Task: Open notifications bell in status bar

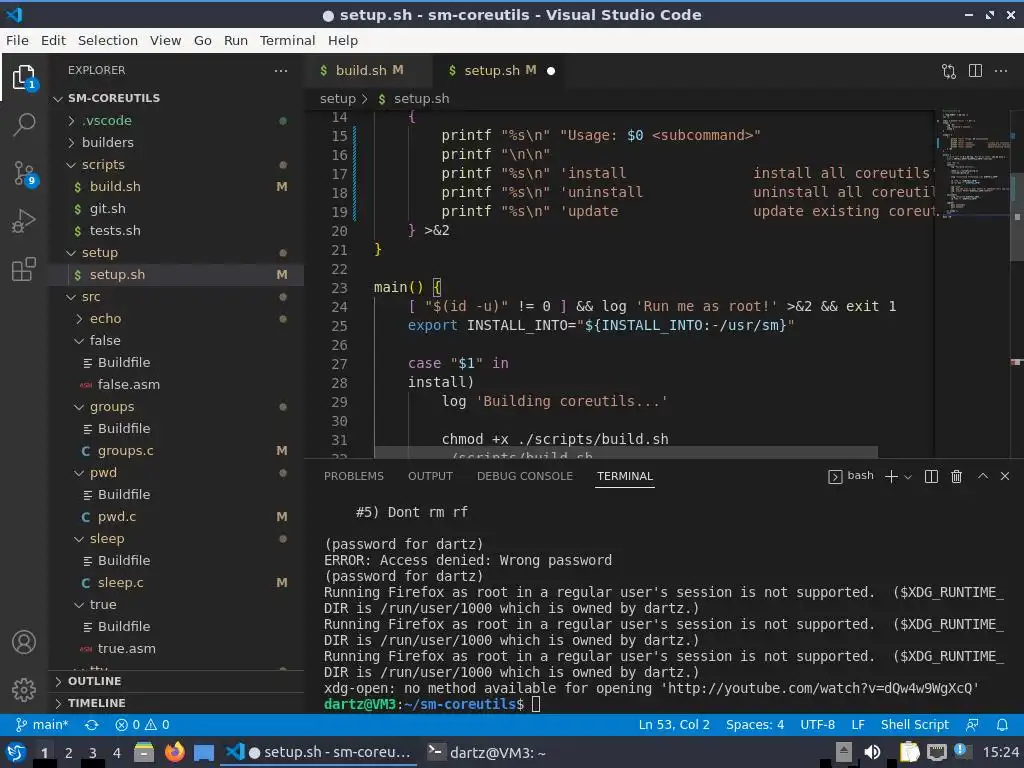Action: 1002,725
